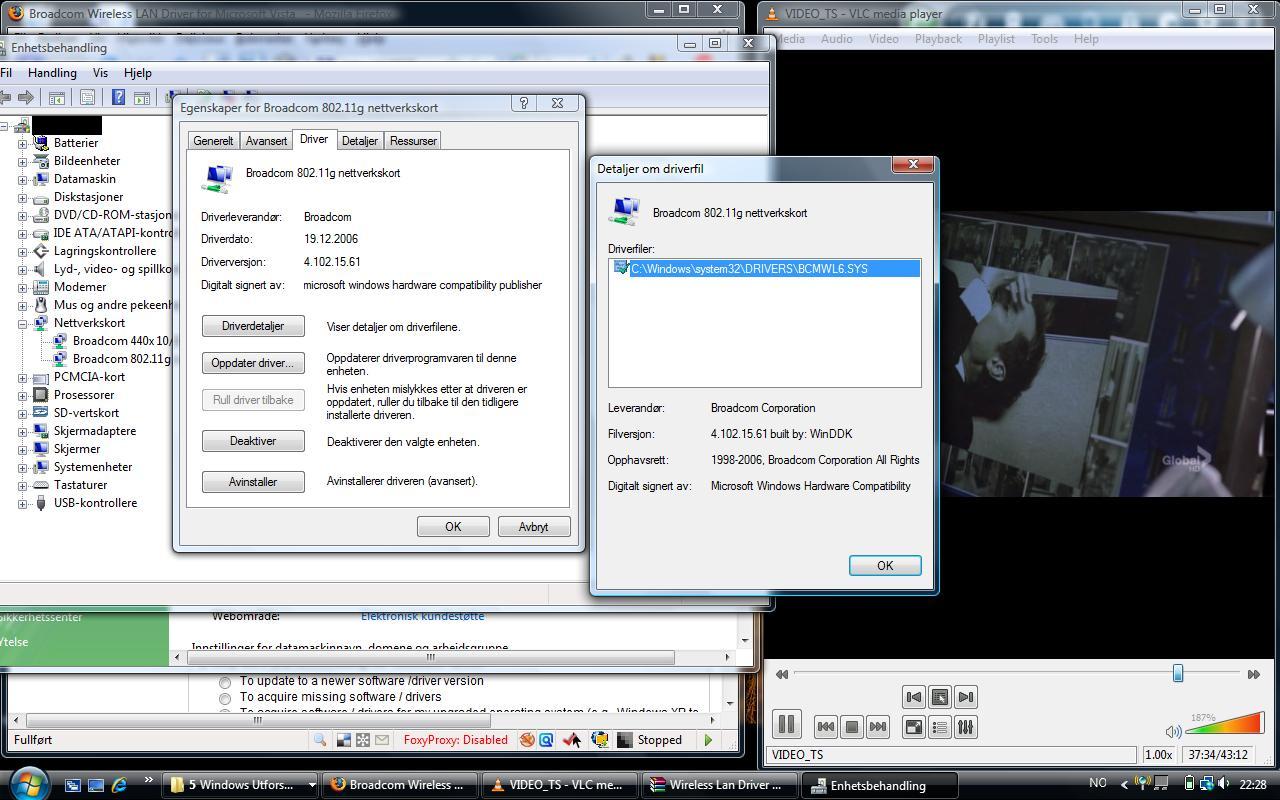1280x800 pixels.
Task: Open the VLC Video menu
Action: pyautogui.click(x=883, y=39)
